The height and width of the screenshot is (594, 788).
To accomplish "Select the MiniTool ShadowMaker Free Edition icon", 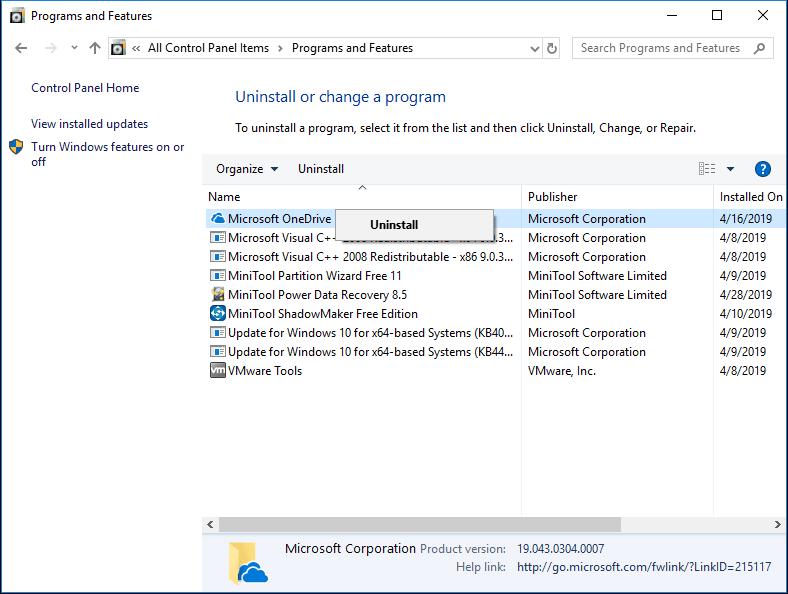I will pos(218,314).
